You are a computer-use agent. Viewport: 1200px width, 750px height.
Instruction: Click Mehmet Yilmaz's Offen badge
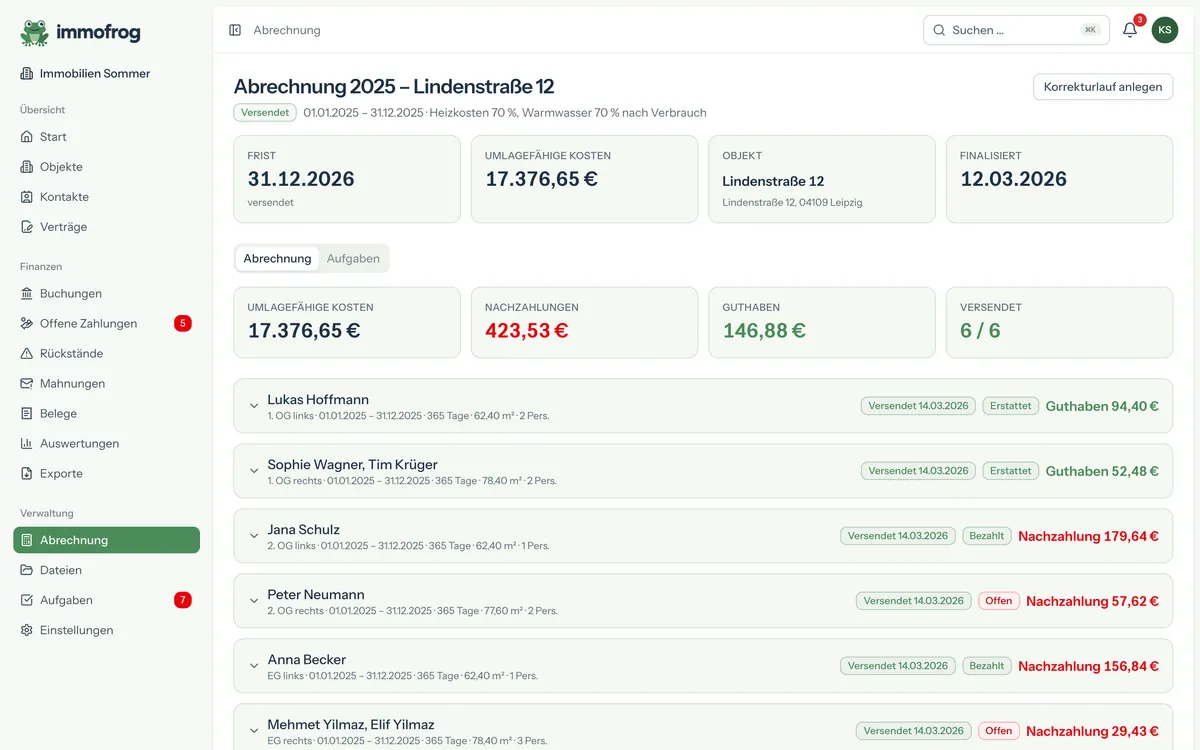pyautogui.click(x=999, y=731)
